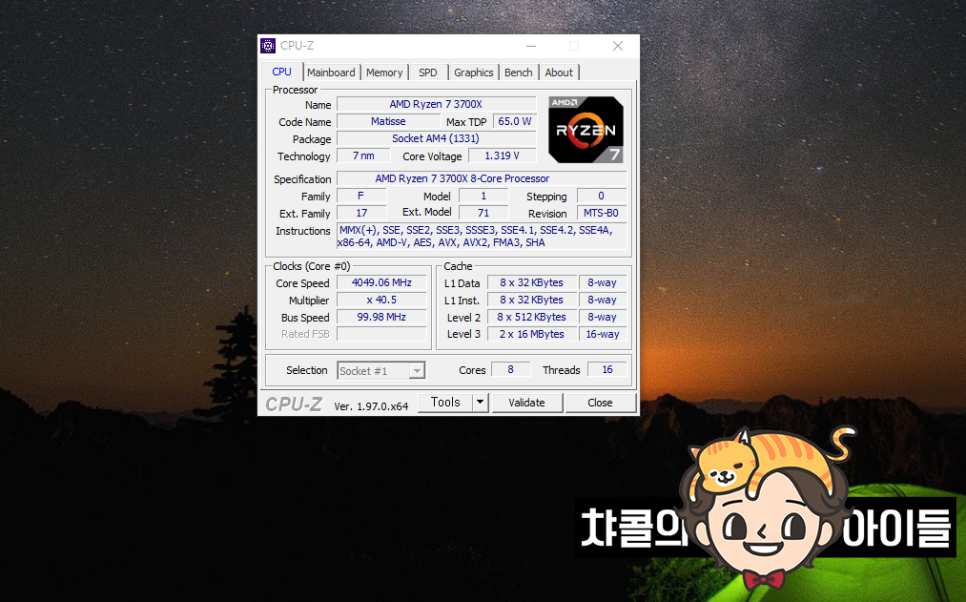Click the Cores value 8

tap(510, 370)
